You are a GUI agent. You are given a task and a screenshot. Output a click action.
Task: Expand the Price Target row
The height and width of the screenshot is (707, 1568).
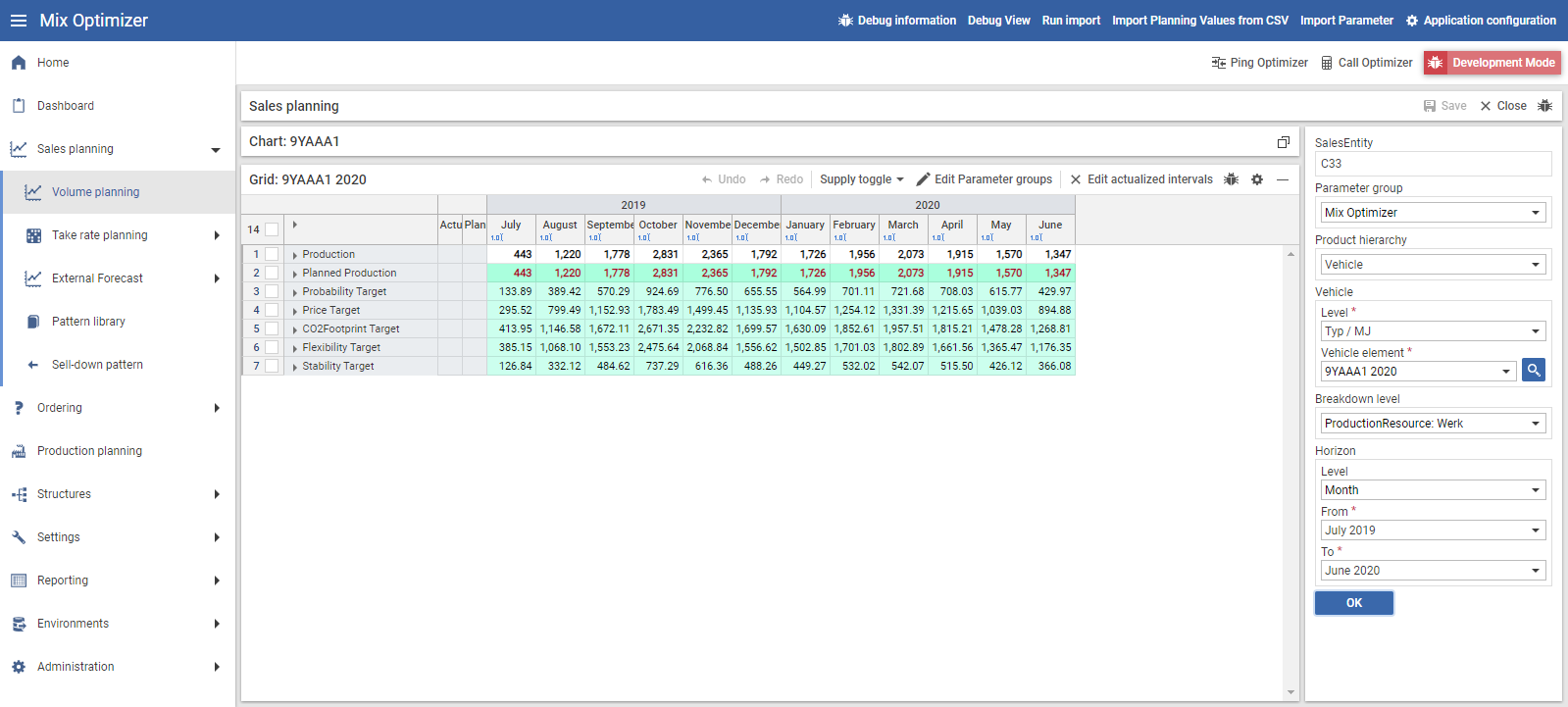coord(294,311)
